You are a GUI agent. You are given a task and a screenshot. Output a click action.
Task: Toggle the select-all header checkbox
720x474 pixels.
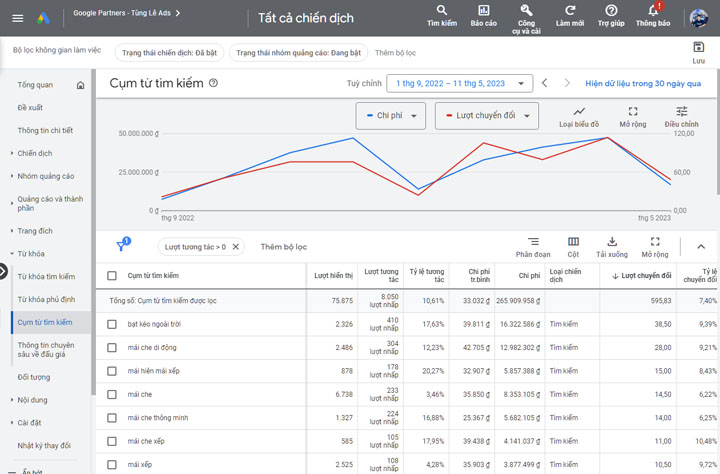point(112,276)
